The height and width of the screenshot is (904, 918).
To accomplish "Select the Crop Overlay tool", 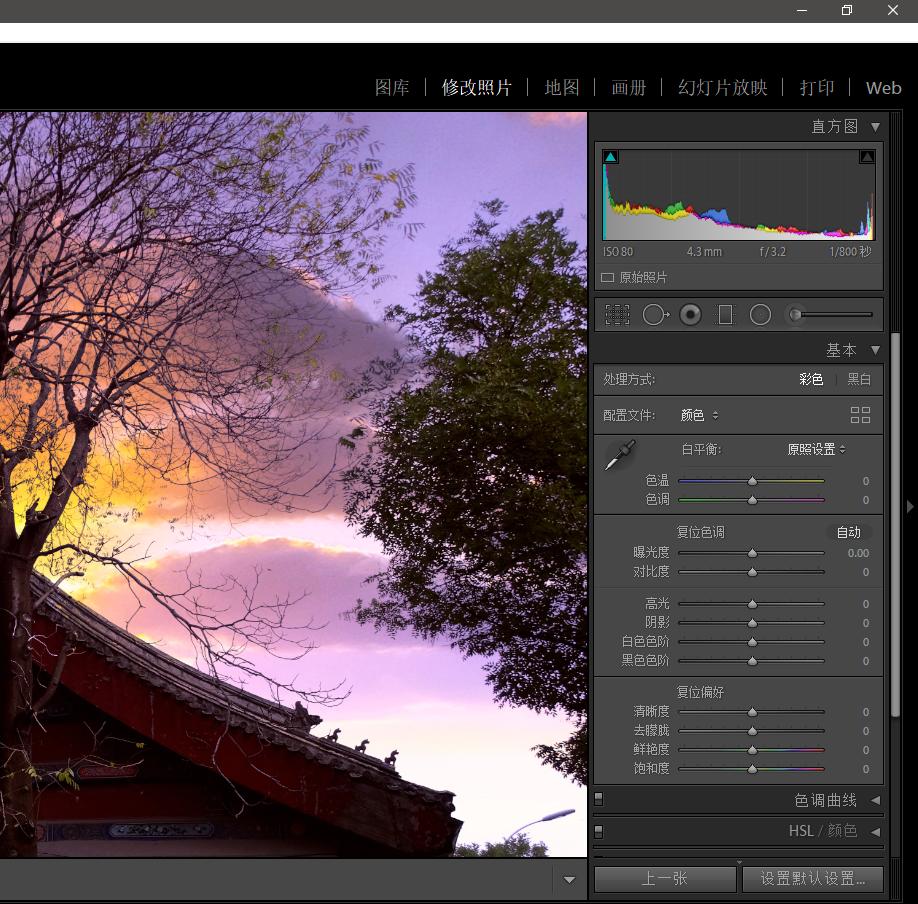I will (x=617, y=314).
